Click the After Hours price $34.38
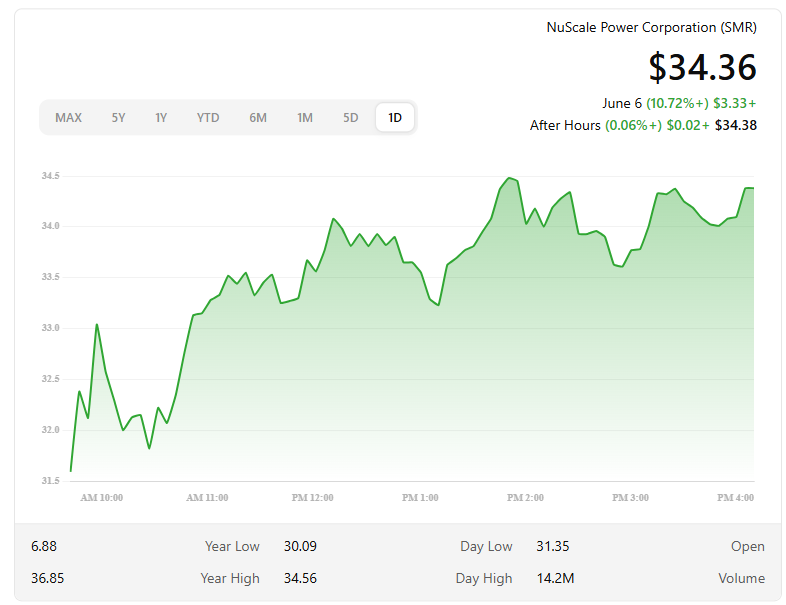 (x=736, y=125)
